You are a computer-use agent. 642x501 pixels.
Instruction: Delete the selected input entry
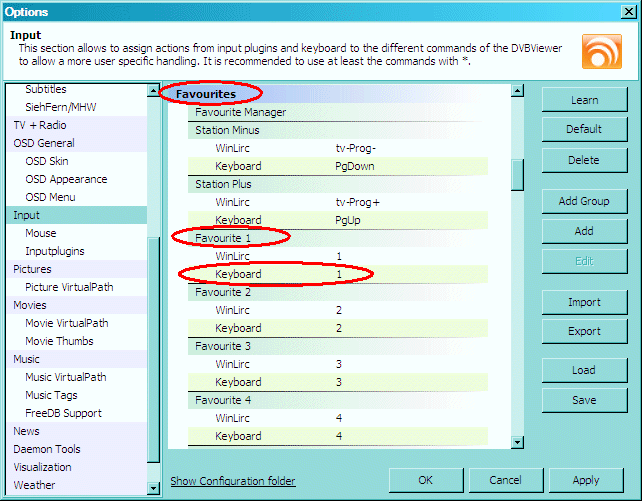584,160
